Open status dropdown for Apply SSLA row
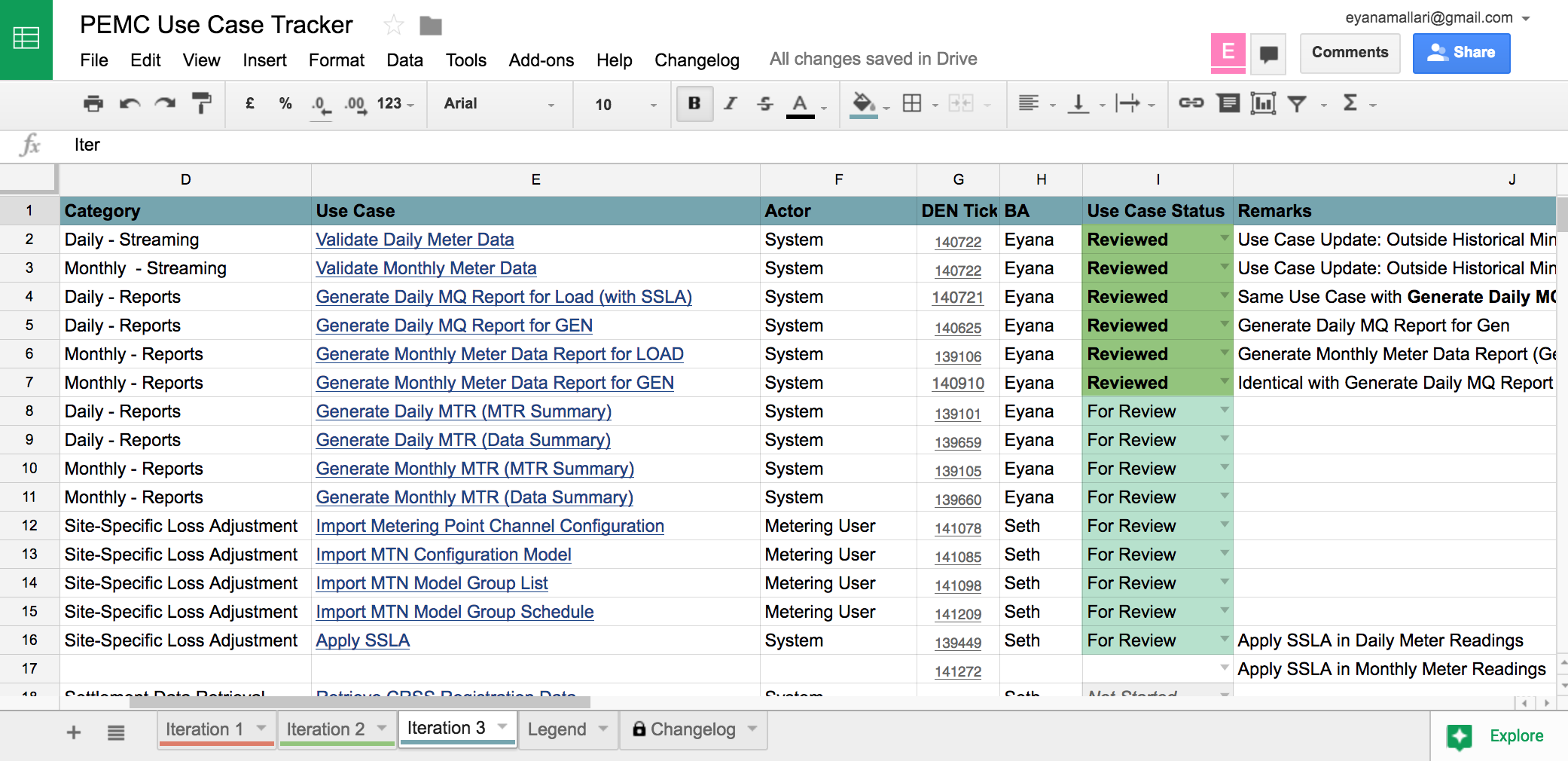 [1225, 639]
